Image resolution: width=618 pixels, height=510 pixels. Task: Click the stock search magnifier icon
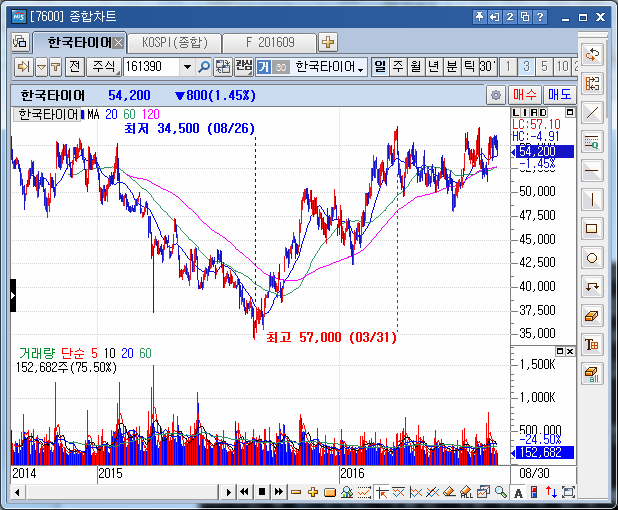pos(204,67)
